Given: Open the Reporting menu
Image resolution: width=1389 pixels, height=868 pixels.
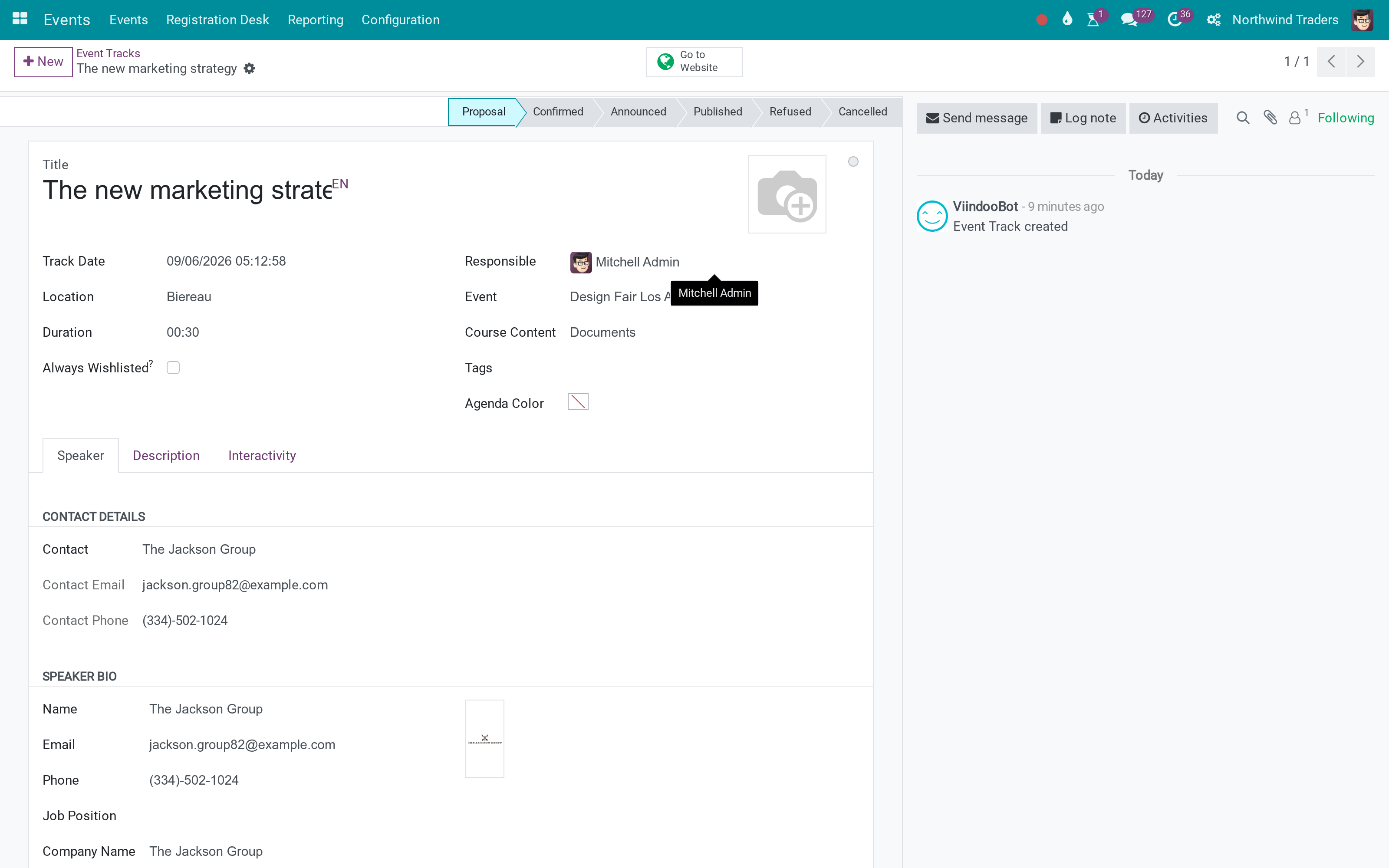Looking at the screenshot, I should coord(315,20).
